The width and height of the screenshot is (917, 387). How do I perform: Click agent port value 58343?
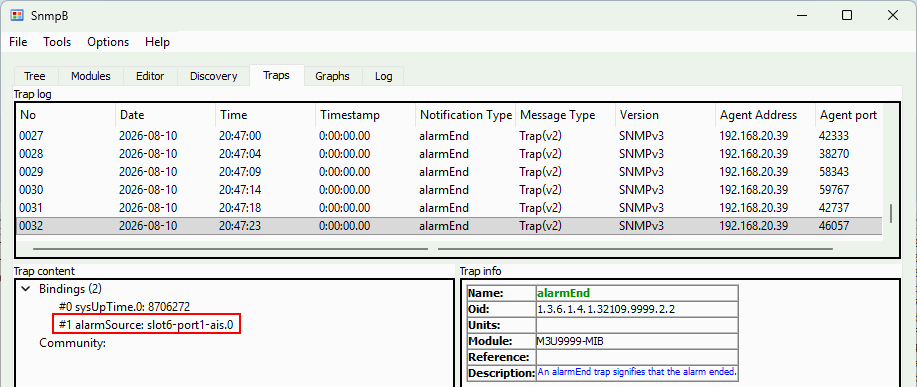(x=834, y=172)
